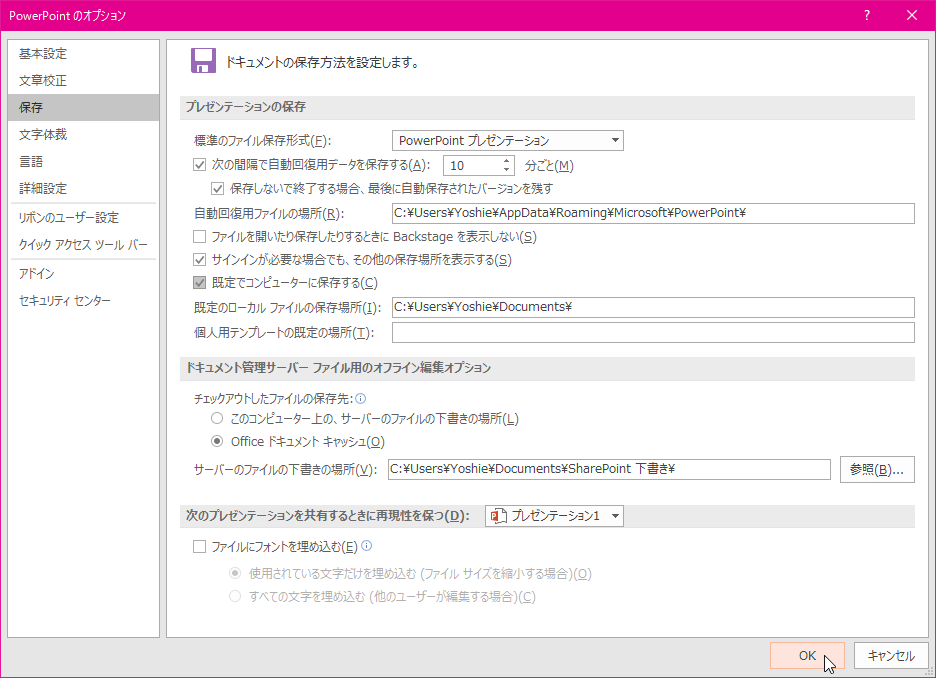
Task: Open リボンのユーザー設定 category
Action: coord(84,217)
